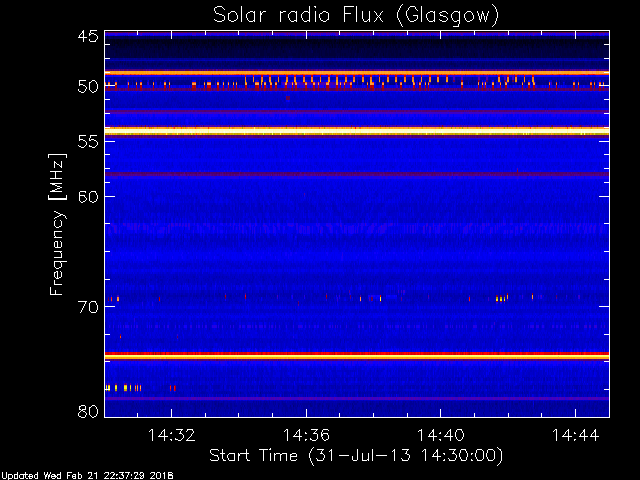Select the '50' frequency axis label

pyautogui.click(x=88, y=87)
